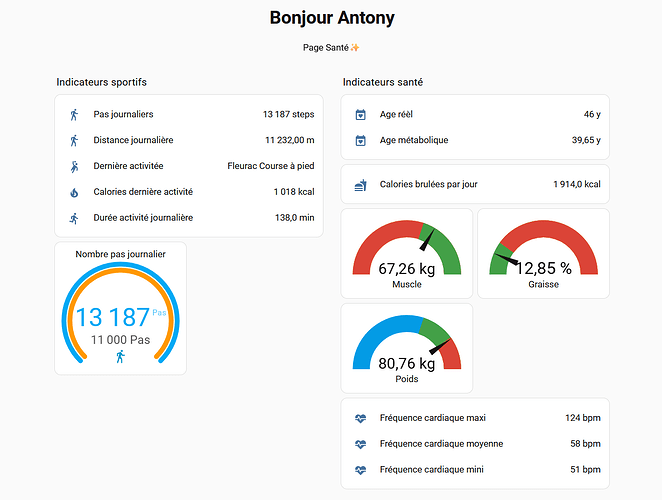Screen dimensions: 662x500
Task: Click the running icon beside Dernière activitée
Action: pyautogui.click(x=73, y=166)
